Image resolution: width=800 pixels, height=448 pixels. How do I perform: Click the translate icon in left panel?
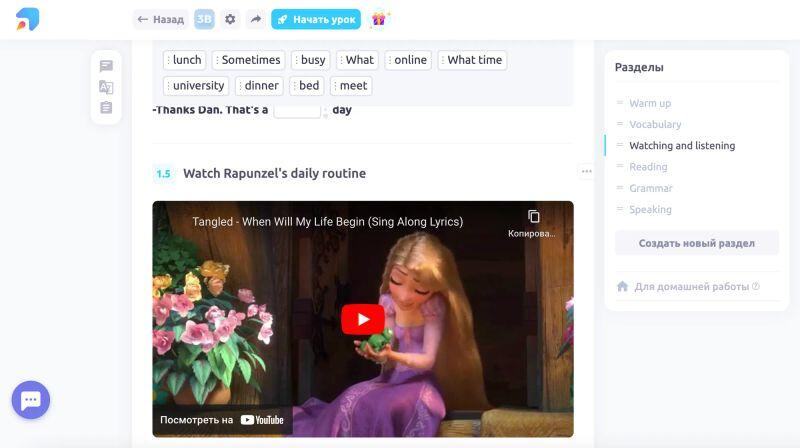click(106, 87)
